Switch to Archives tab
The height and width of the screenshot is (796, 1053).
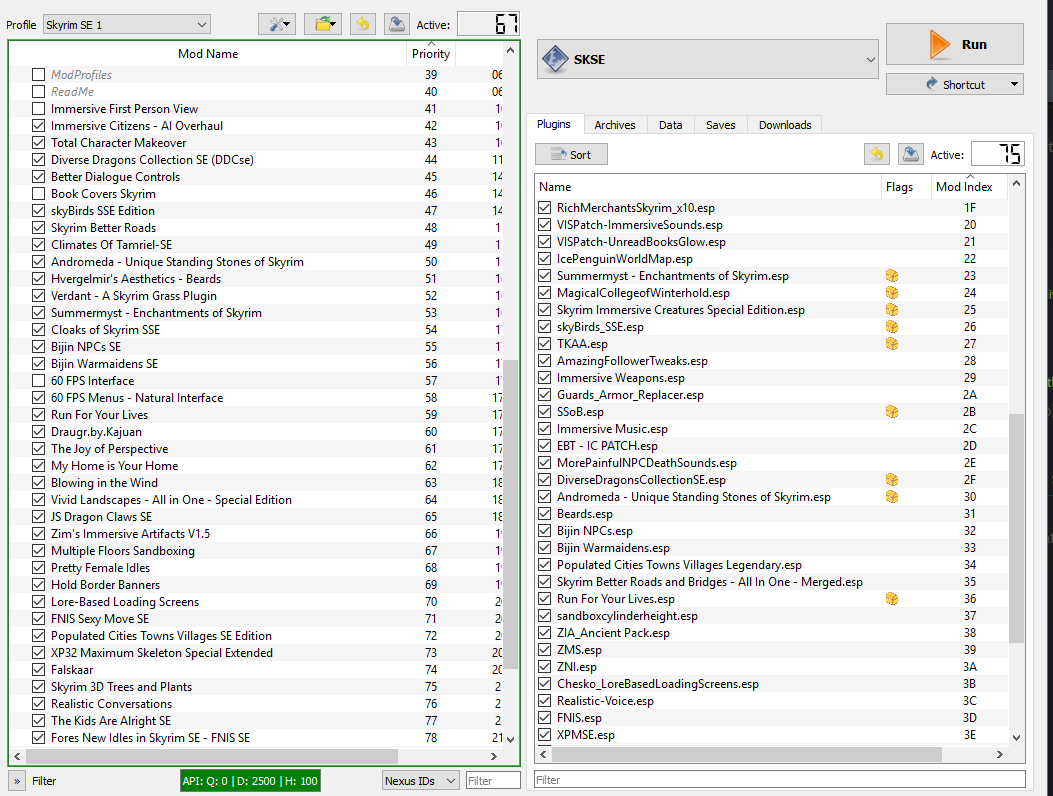click(614, 125)
